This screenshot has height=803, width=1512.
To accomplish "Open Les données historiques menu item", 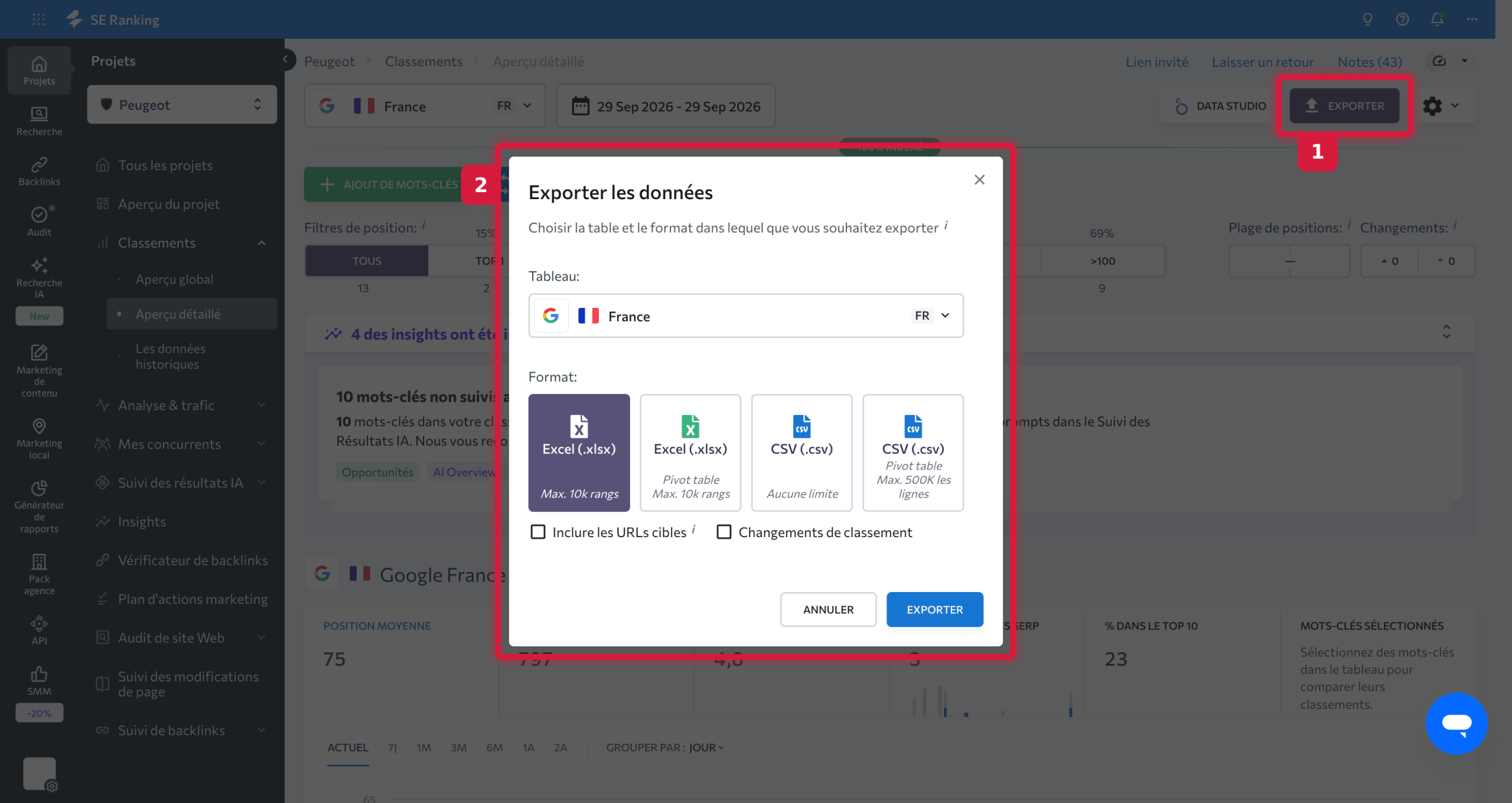I will coord(171,356).
